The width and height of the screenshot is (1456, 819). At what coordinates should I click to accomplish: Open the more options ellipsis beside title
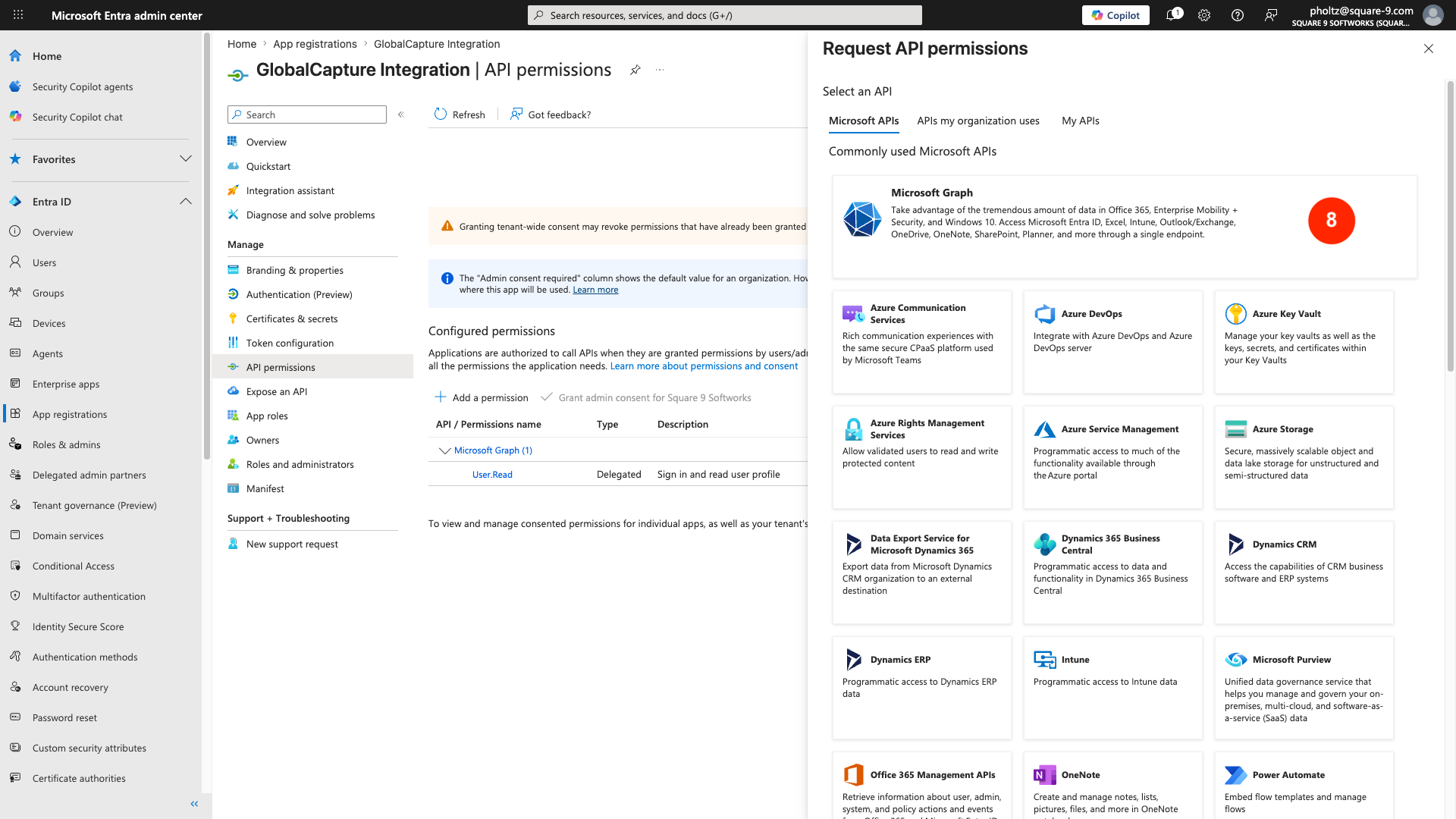point(660,70)
